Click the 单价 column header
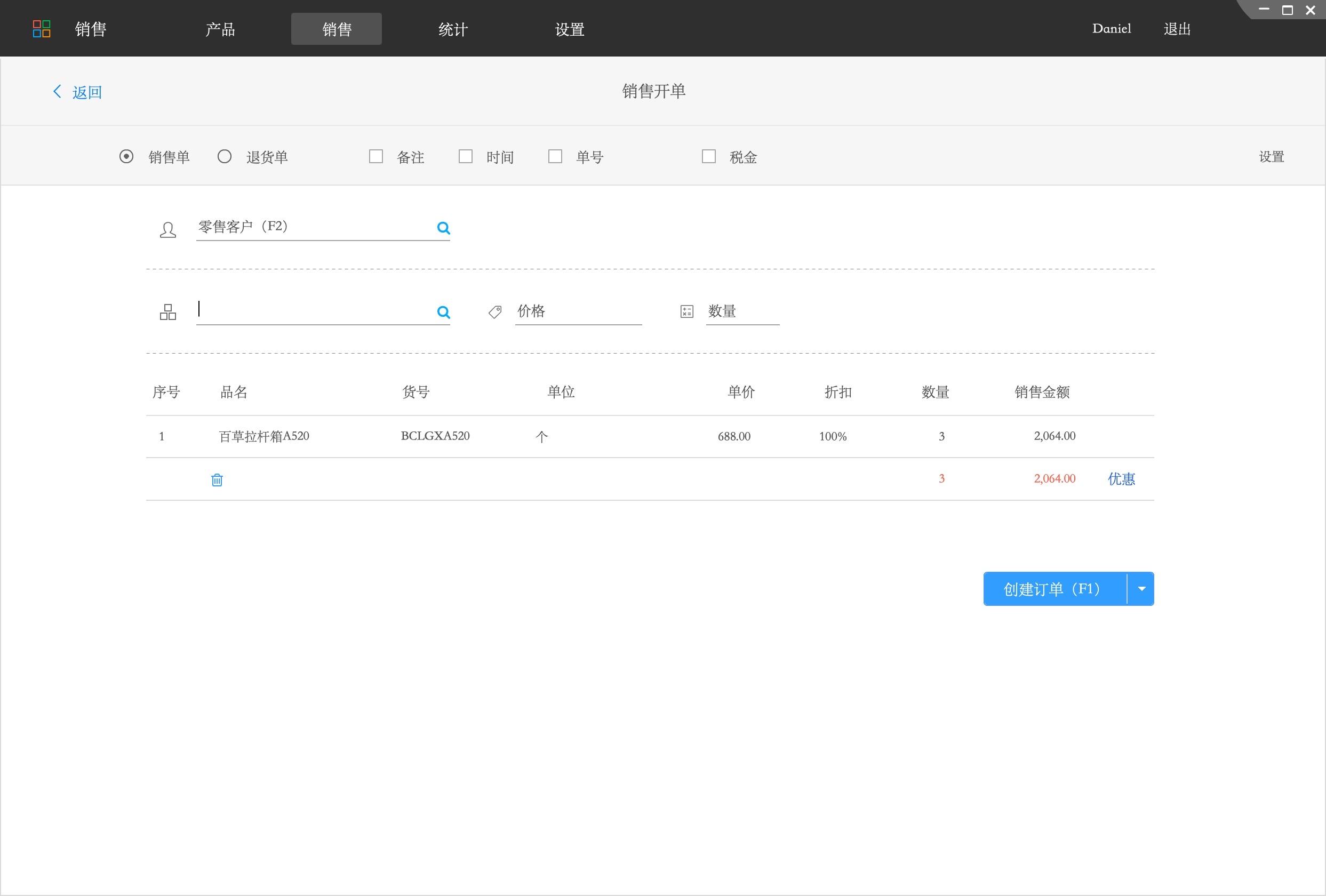The image size is (1326, 896). point(741,393)
